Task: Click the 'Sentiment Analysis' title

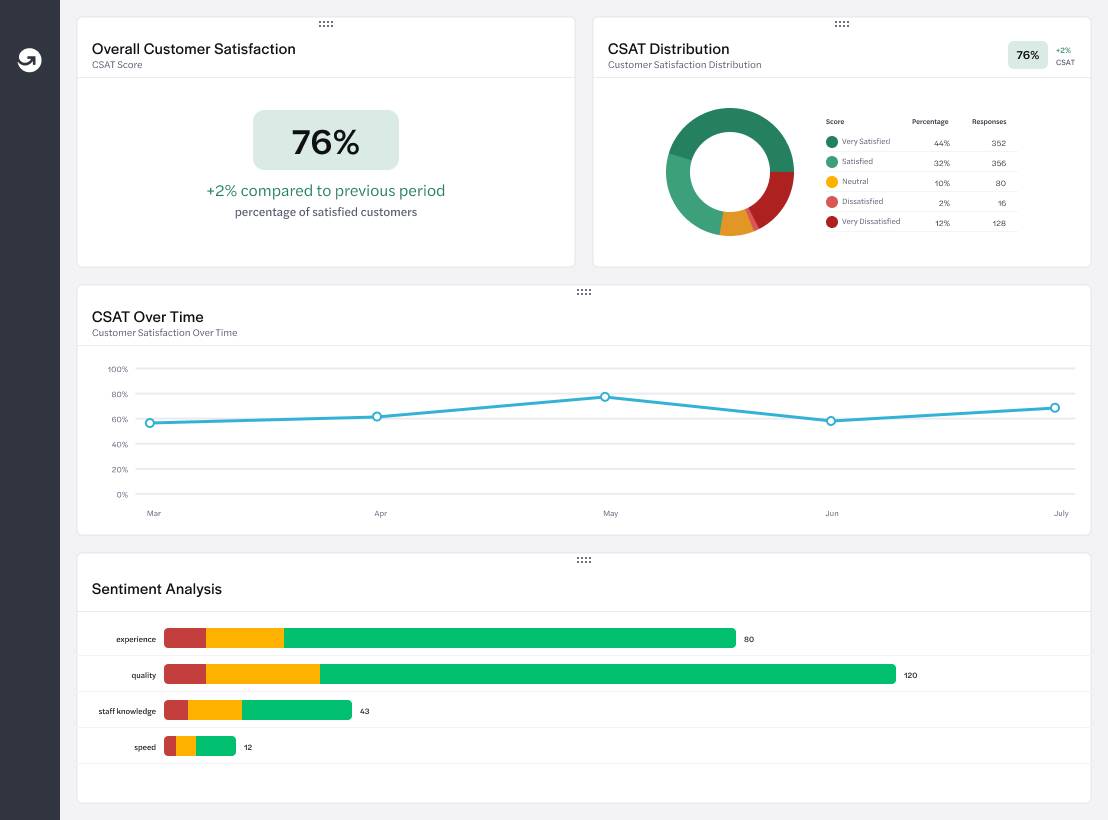Action: click(157, 589)
